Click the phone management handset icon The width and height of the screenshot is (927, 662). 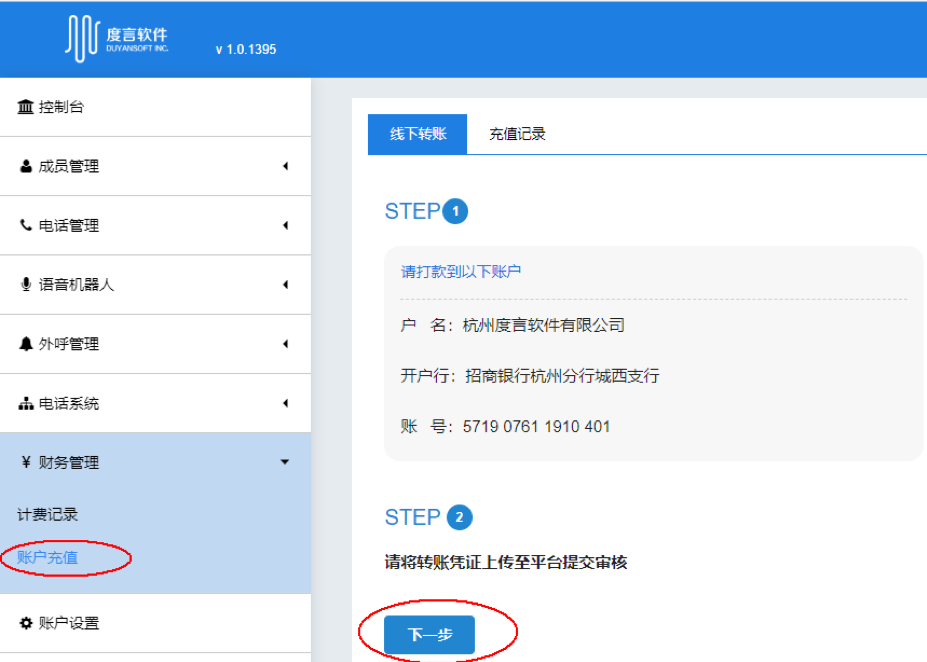click(x=26, y=225)
